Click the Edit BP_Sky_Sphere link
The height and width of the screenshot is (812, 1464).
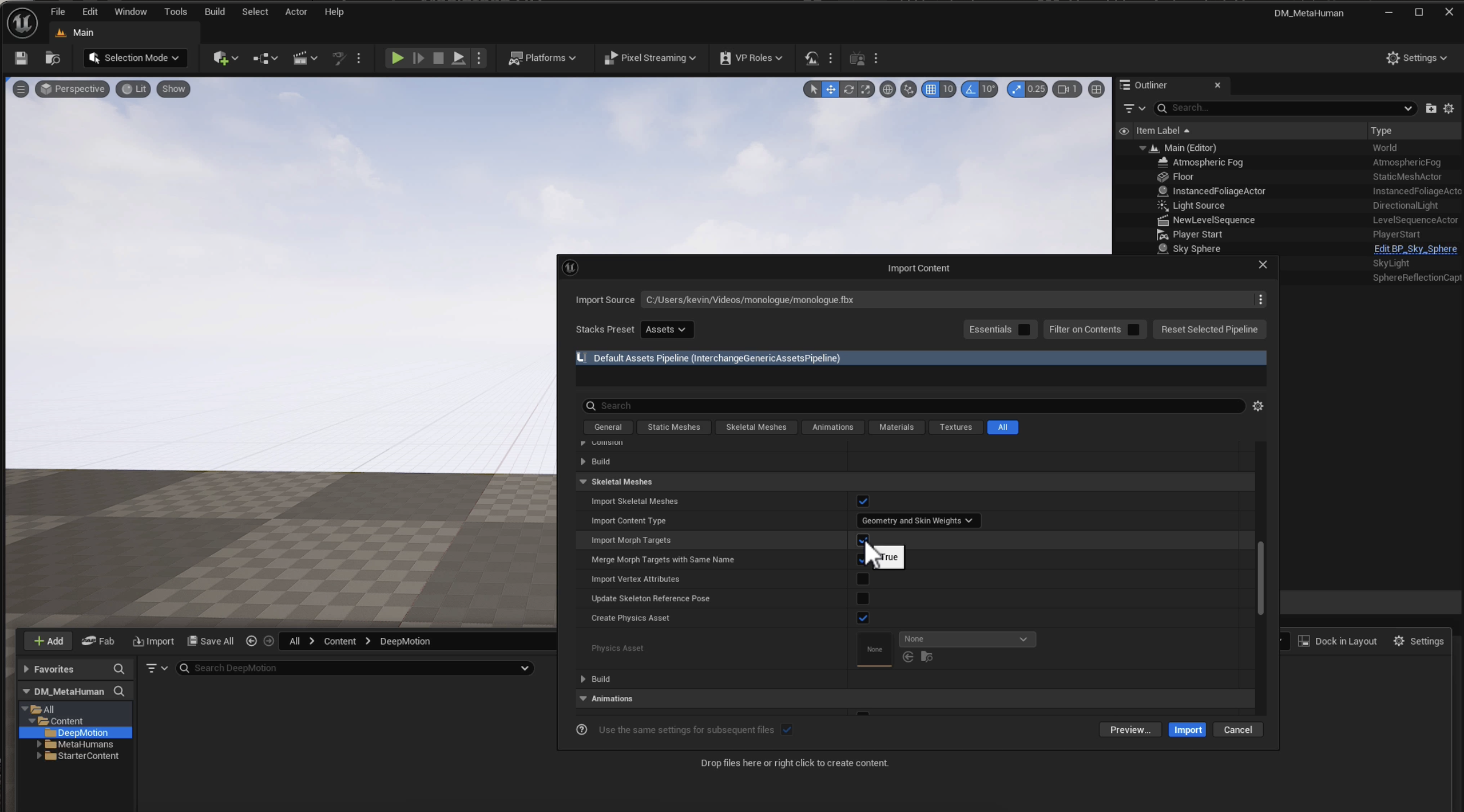click(x=1416, y=248)
